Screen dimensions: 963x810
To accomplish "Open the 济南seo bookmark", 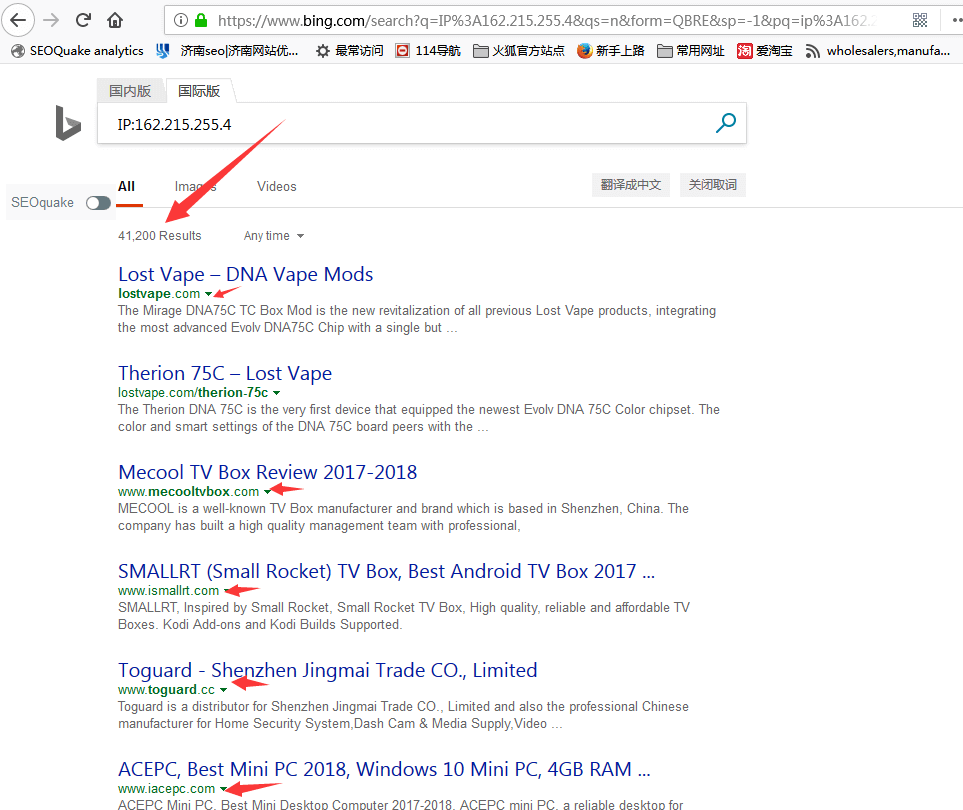I will [x=227, y=50].
